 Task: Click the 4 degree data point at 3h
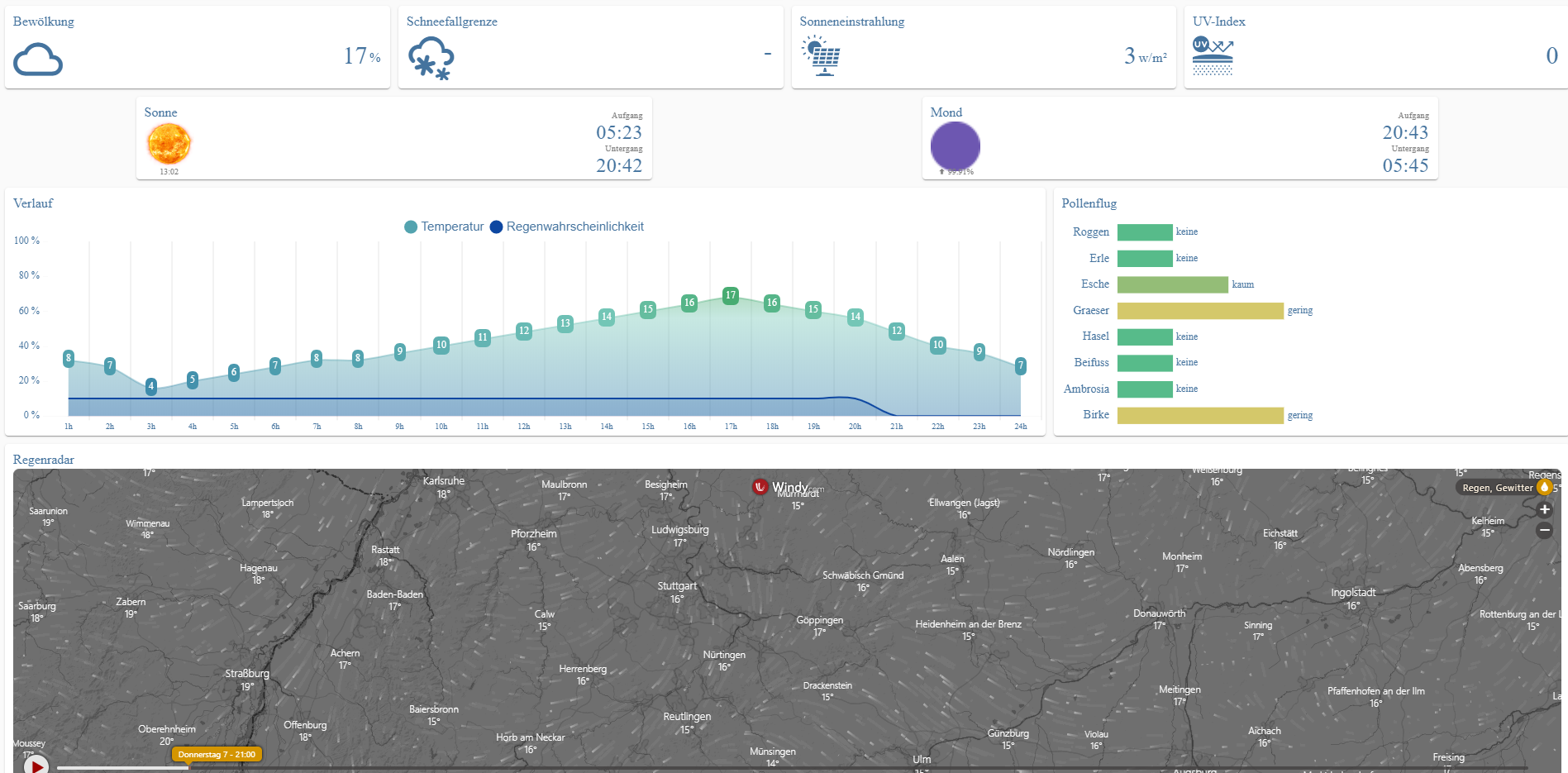click(151, 386)
